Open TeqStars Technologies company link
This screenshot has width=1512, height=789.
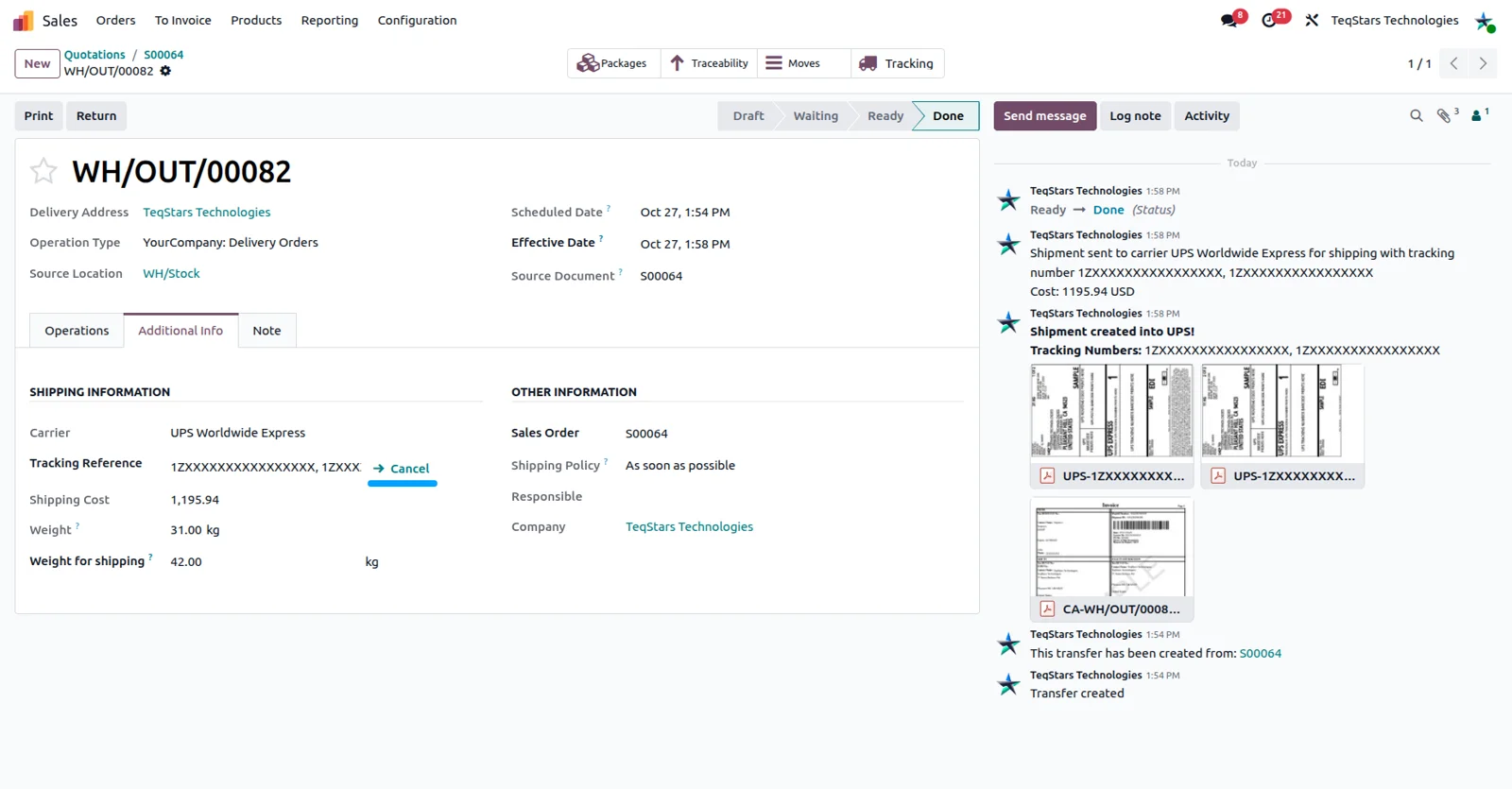689,527
